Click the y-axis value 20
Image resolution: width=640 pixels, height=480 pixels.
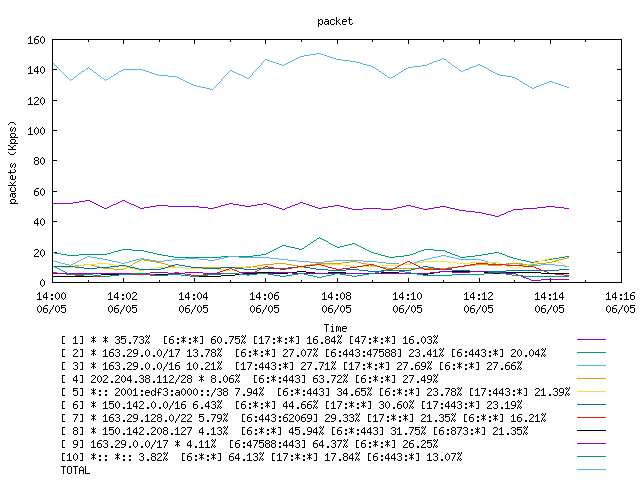[x=39, y=253]
